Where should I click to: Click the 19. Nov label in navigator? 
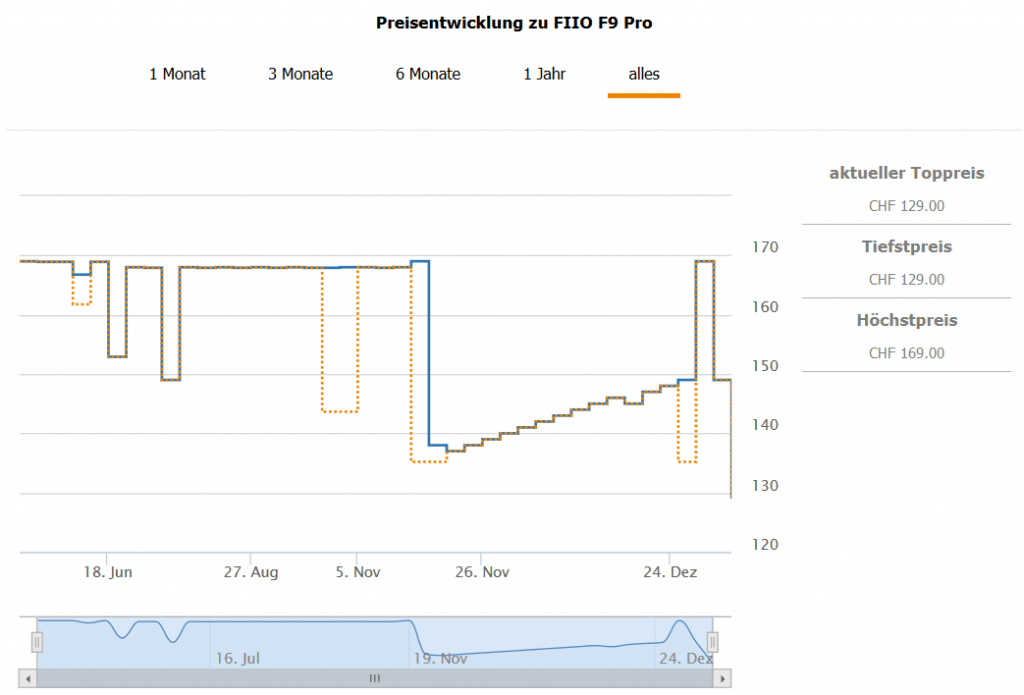click(x=440, y=659)
